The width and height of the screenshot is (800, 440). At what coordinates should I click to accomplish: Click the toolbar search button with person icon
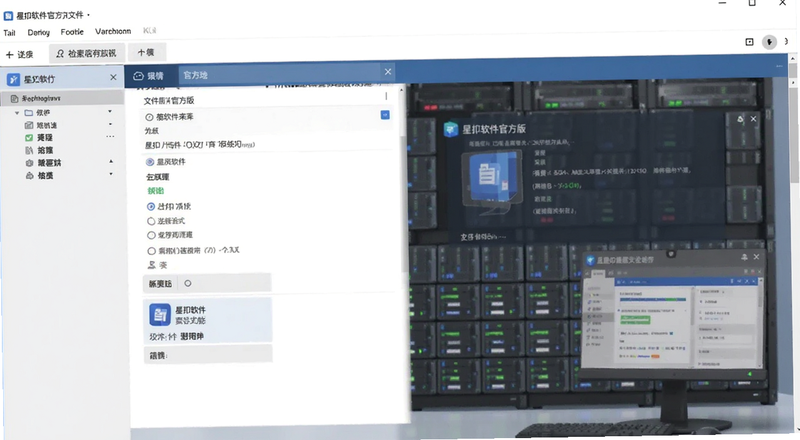[x=86, y=53]
